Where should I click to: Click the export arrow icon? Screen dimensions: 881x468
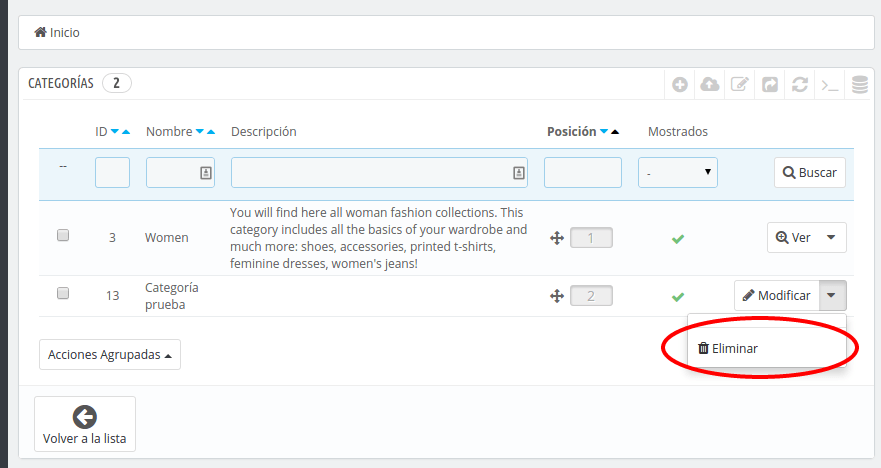coord(770,85)
